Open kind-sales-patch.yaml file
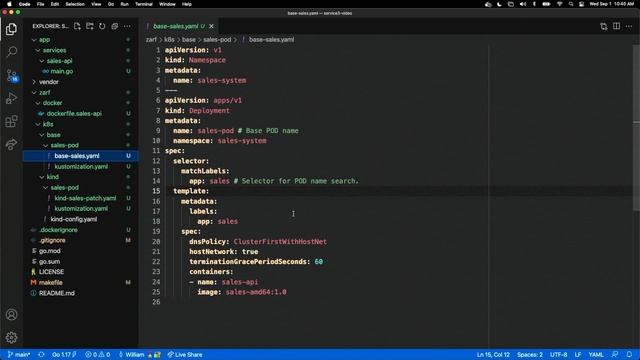Image resolution: width=640 pixels, height=360 pixels. (85, 198)
